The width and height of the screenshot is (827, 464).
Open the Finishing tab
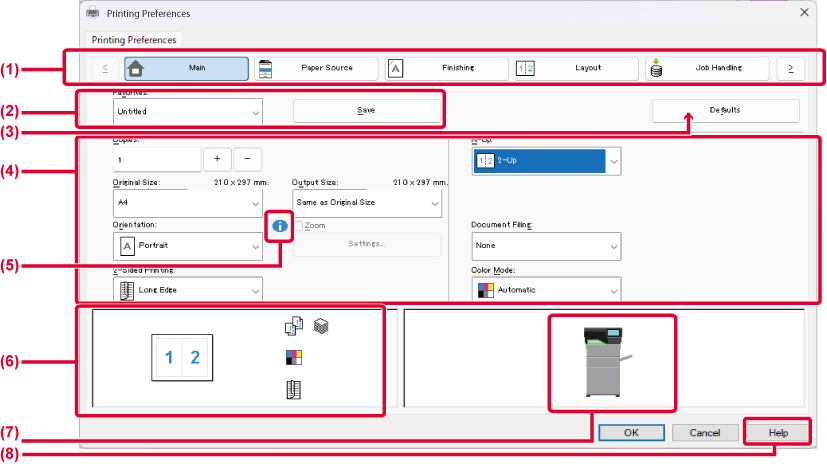point(446,68)
